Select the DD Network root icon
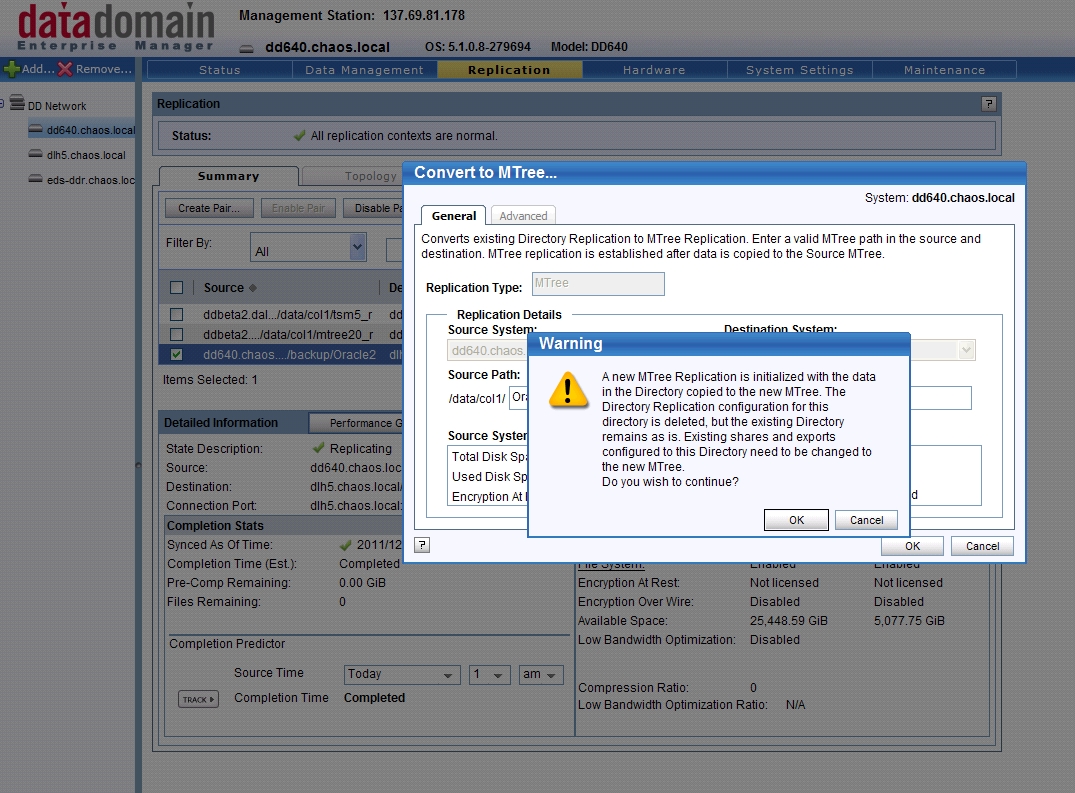The image size is (1075, 793). tap(18, 105)
